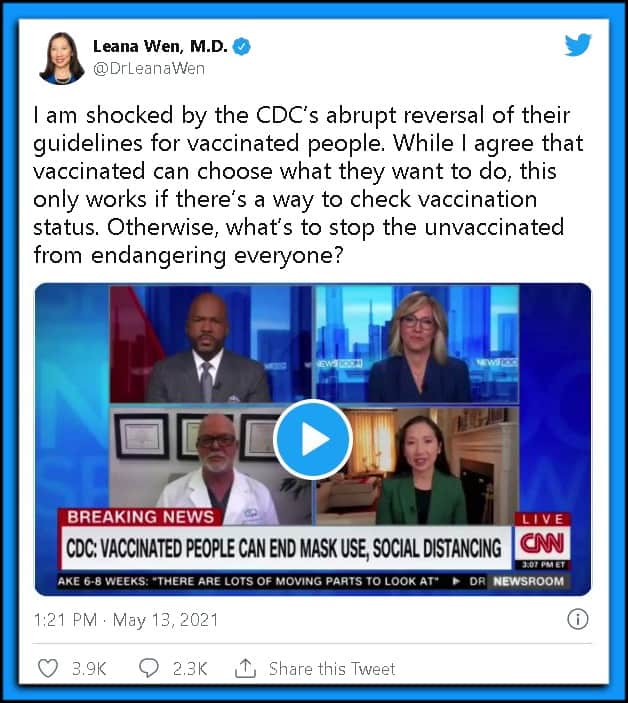Click the 2.3K replies count
Image resolution: width=628 pixels, height=703 pixels.
click(x=190, y=669)
